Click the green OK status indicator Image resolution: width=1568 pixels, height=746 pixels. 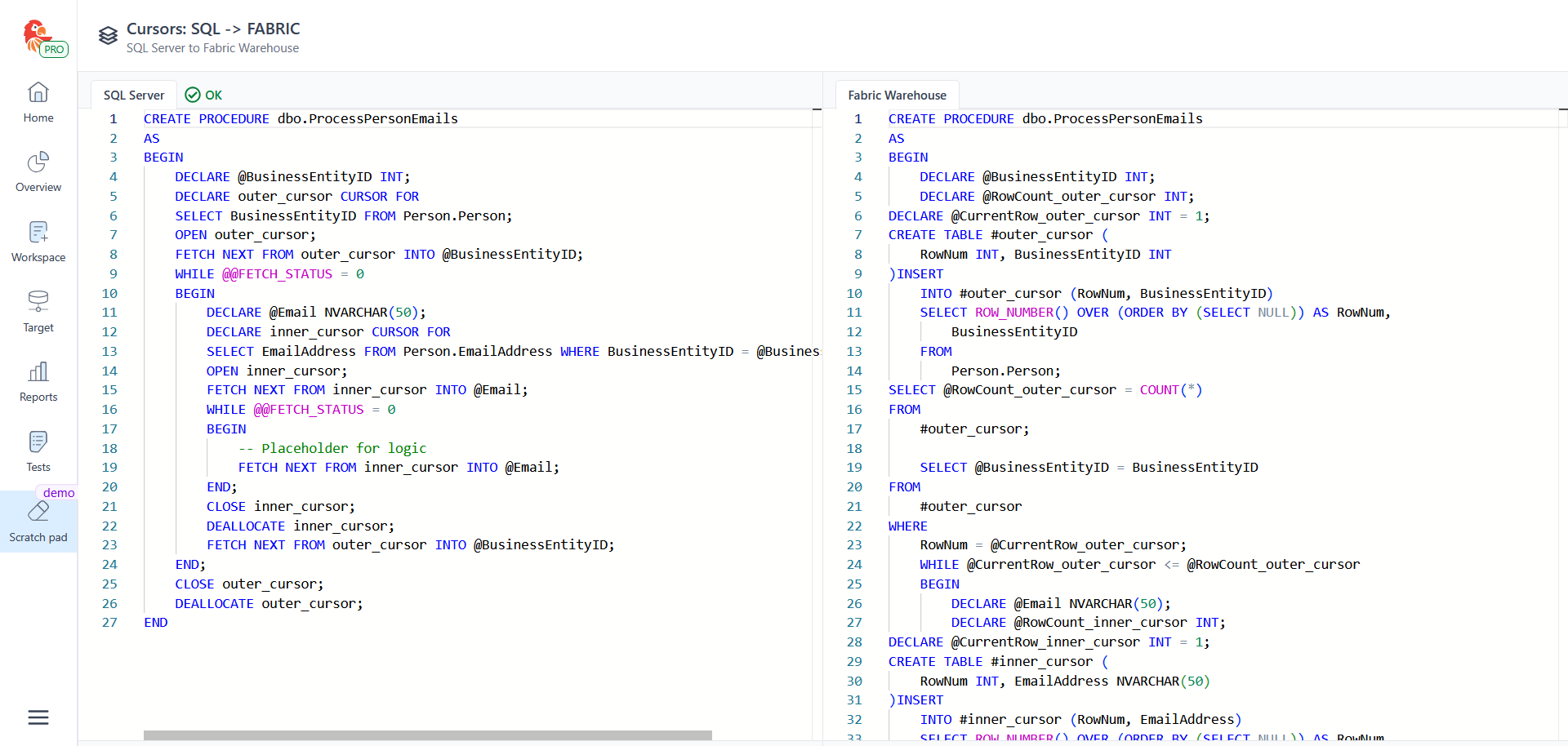point(204,95)
